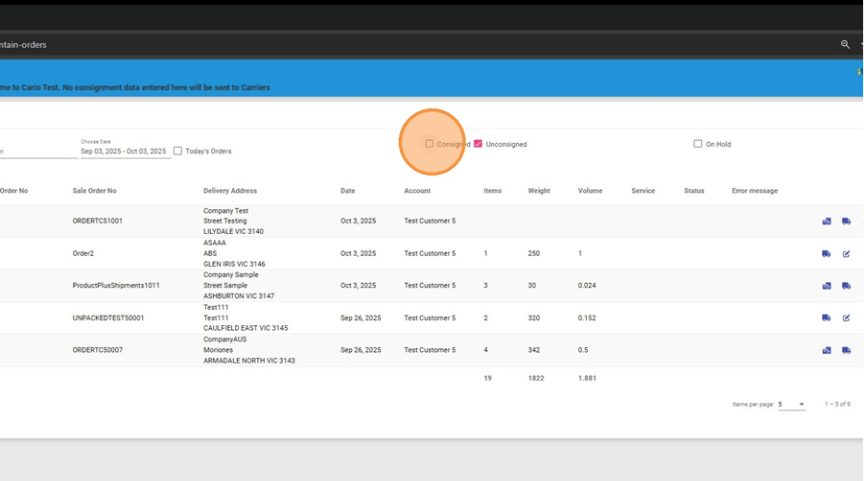Tick the On Hold checkbox
This screenshot has height=481, width=864.
click(x=698, y=144)
